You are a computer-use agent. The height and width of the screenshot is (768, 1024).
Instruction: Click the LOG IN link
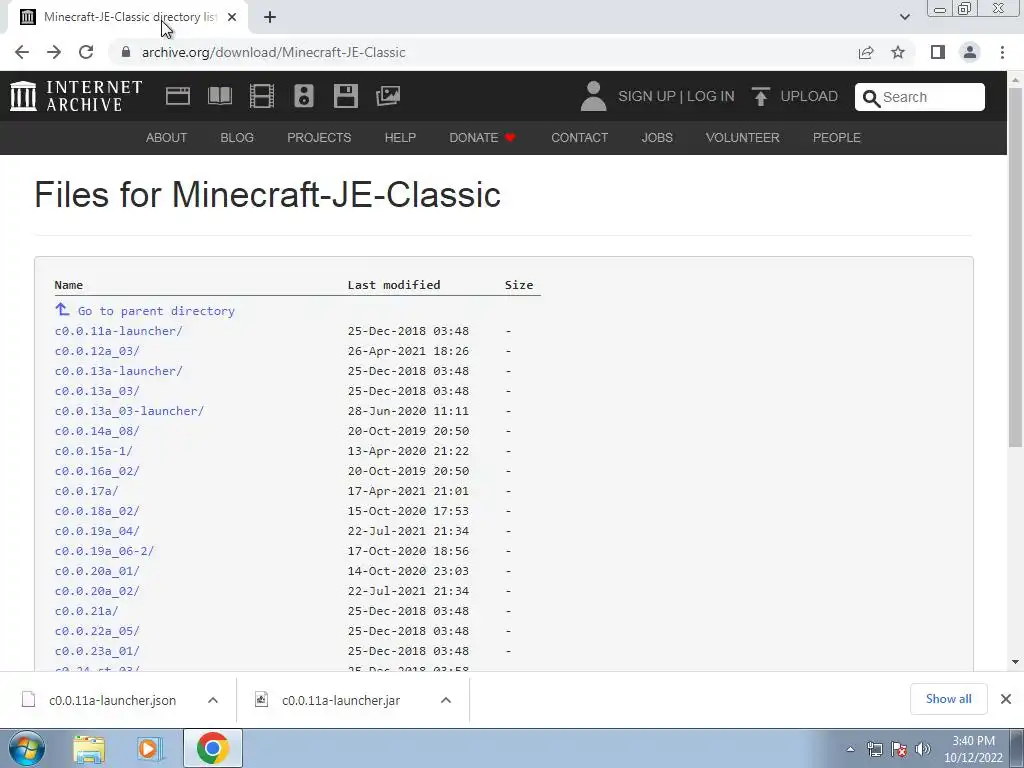click(x=711, y=96)
